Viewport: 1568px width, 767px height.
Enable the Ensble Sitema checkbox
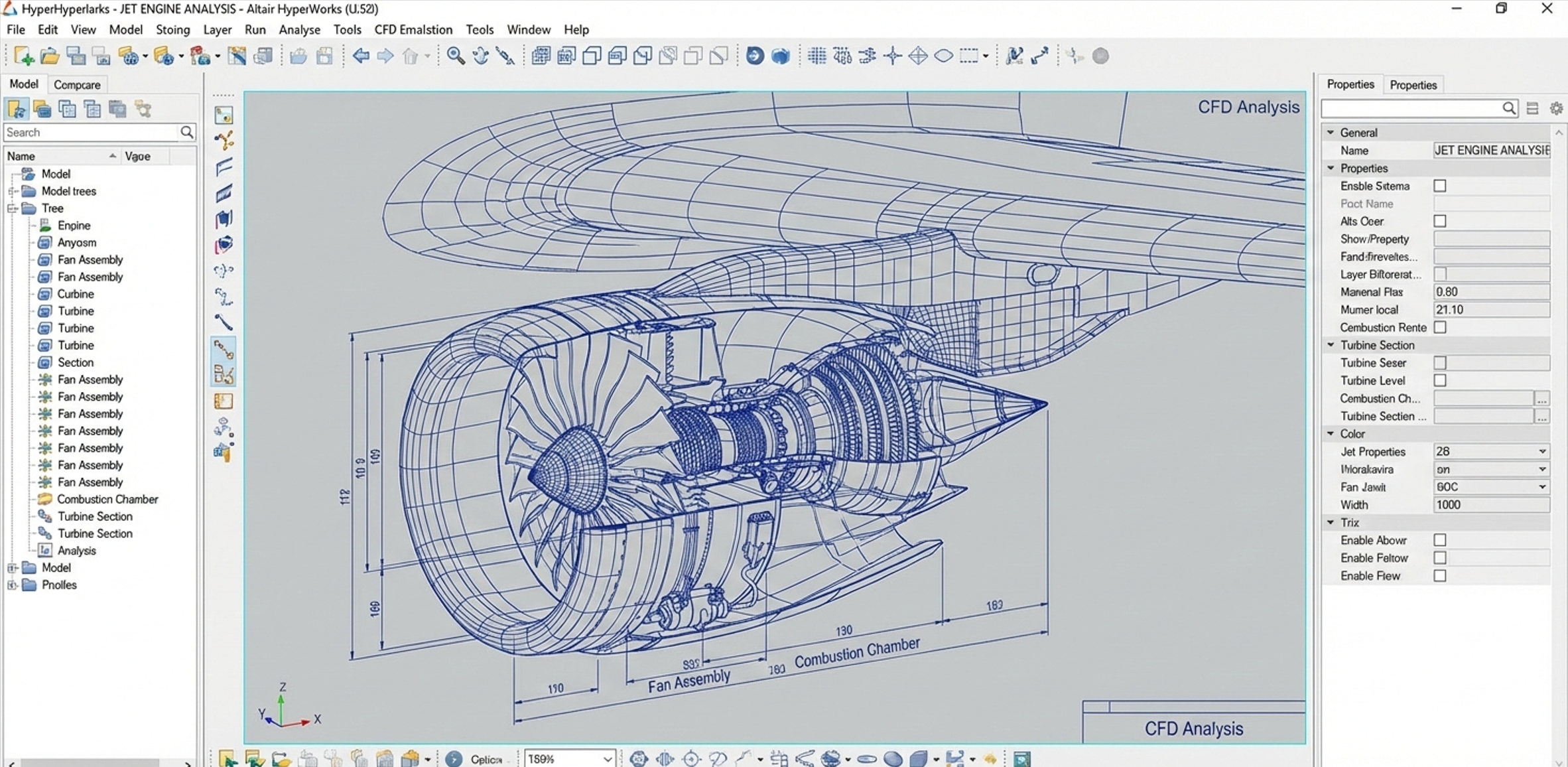pyautogui.click(x=1441, y=186)
